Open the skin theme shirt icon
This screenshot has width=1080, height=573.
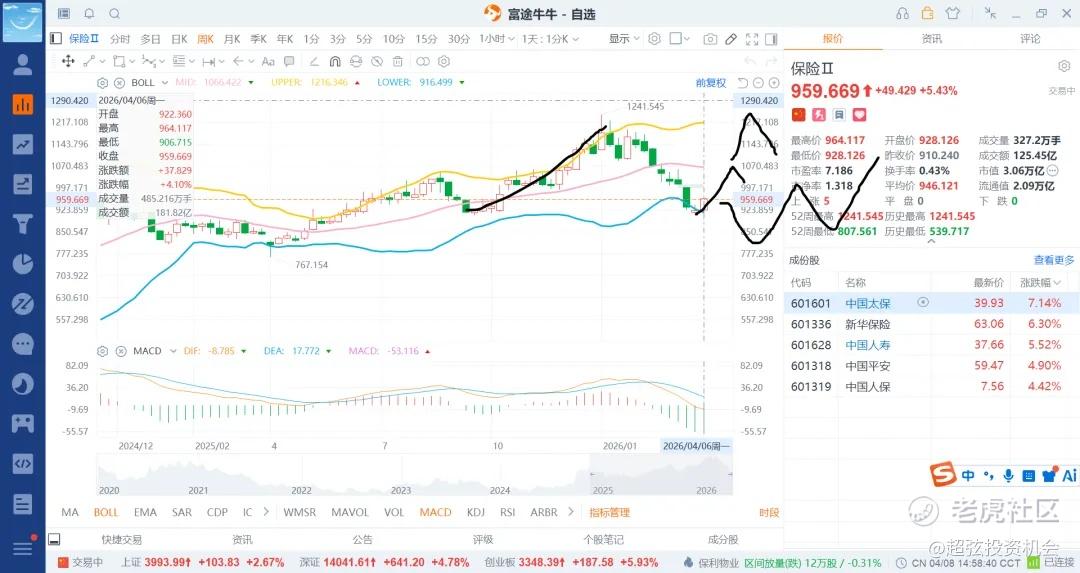coord(952,14)
